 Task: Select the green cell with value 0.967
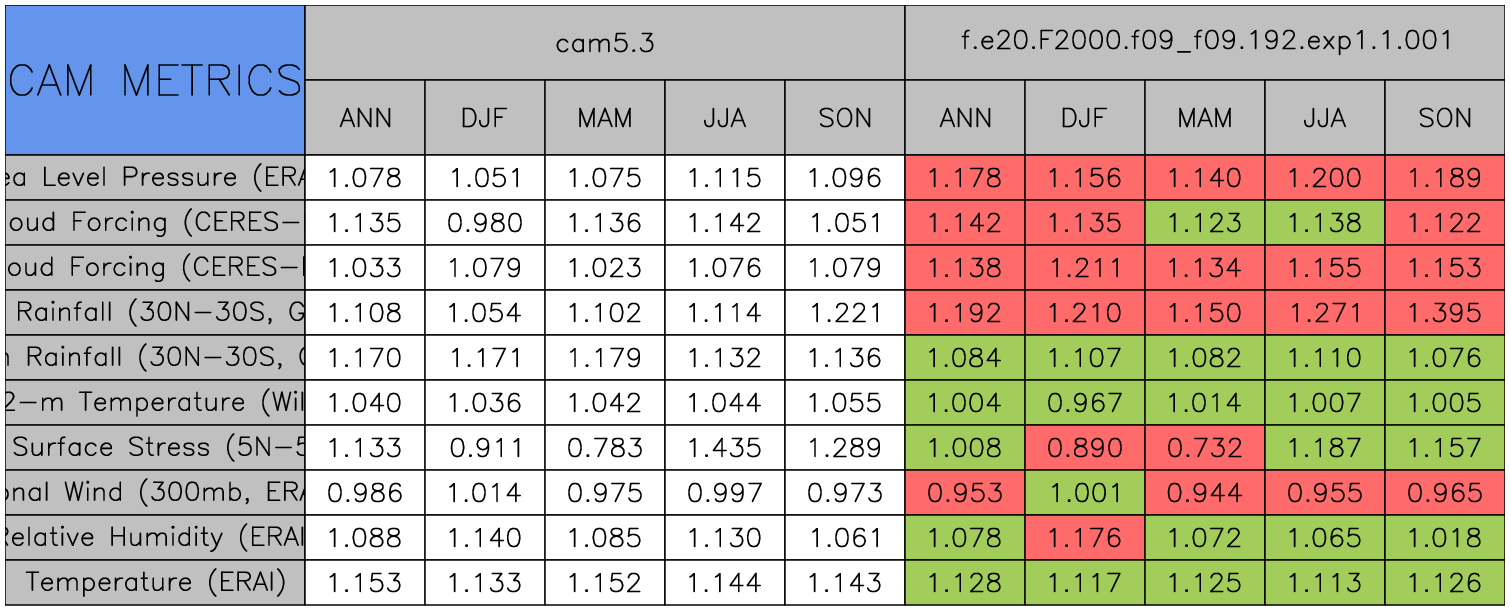1084,403
